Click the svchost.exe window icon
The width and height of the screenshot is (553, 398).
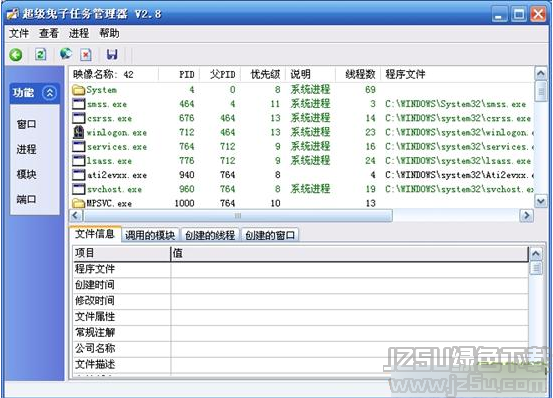pyautogui.click(x=78, y=189)
